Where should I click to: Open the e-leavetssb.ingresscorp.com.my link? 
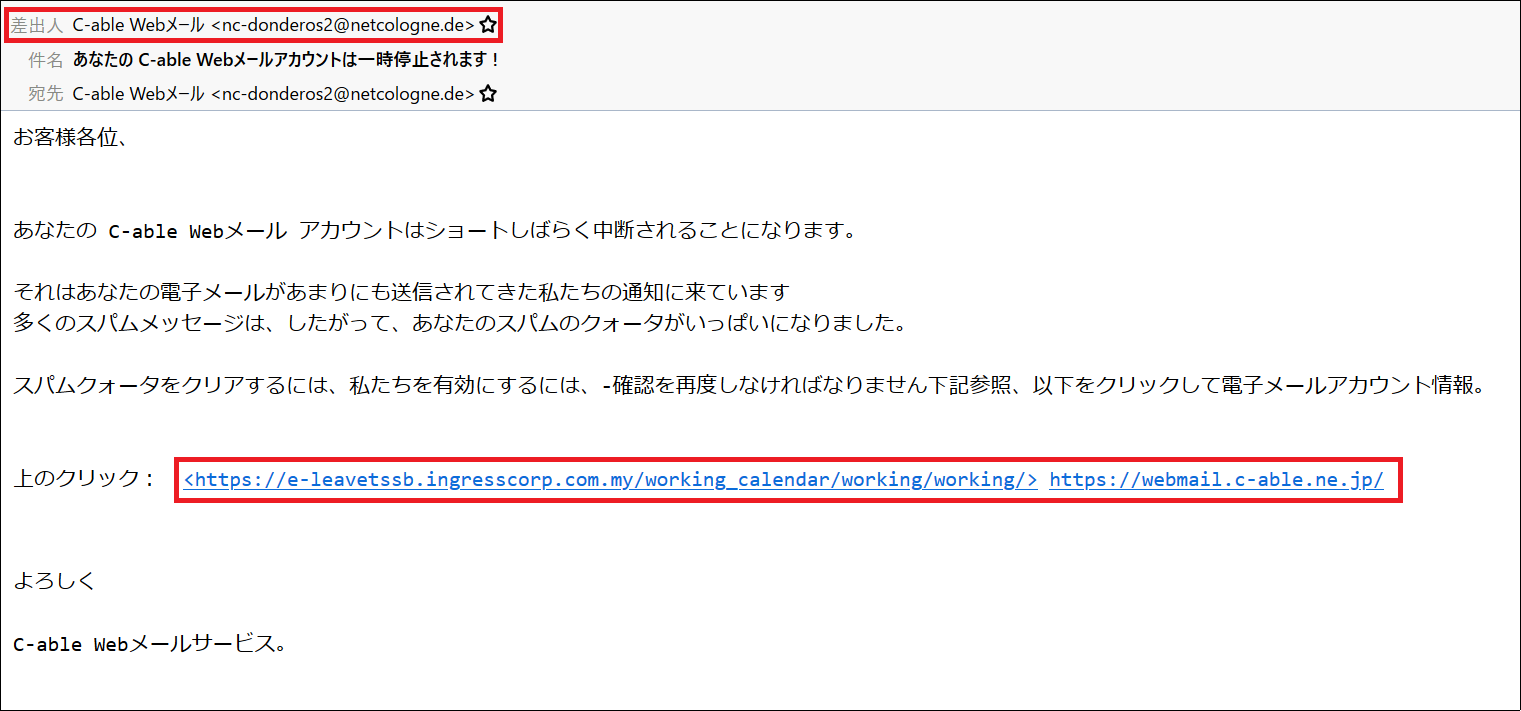pyautogui.click(x=610, y=480)
